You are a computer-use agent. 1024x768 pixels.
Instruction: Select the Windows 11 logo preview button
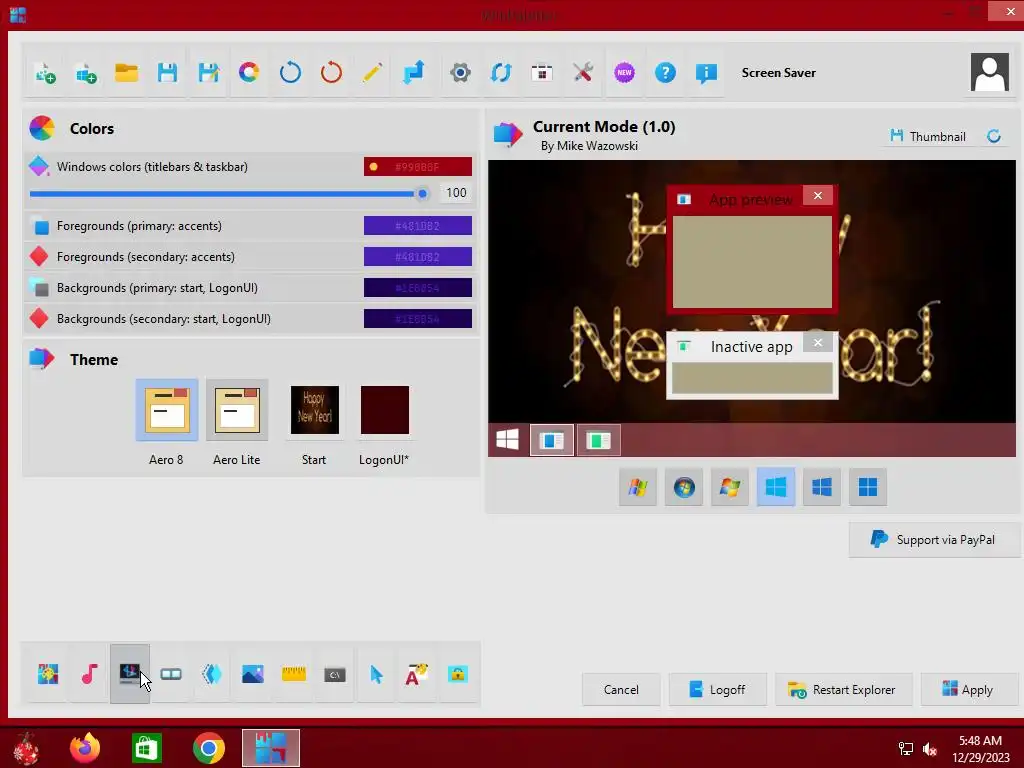tap(867, 487)
